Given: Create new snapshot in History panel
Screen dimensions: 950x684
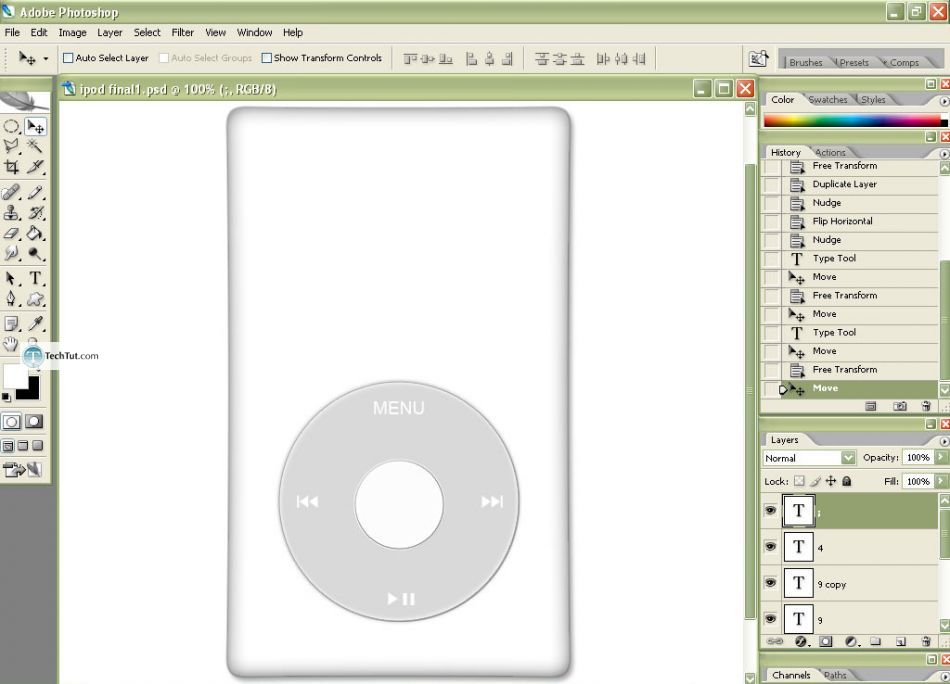Looking at the screenshot, I should tap(899, 406).
